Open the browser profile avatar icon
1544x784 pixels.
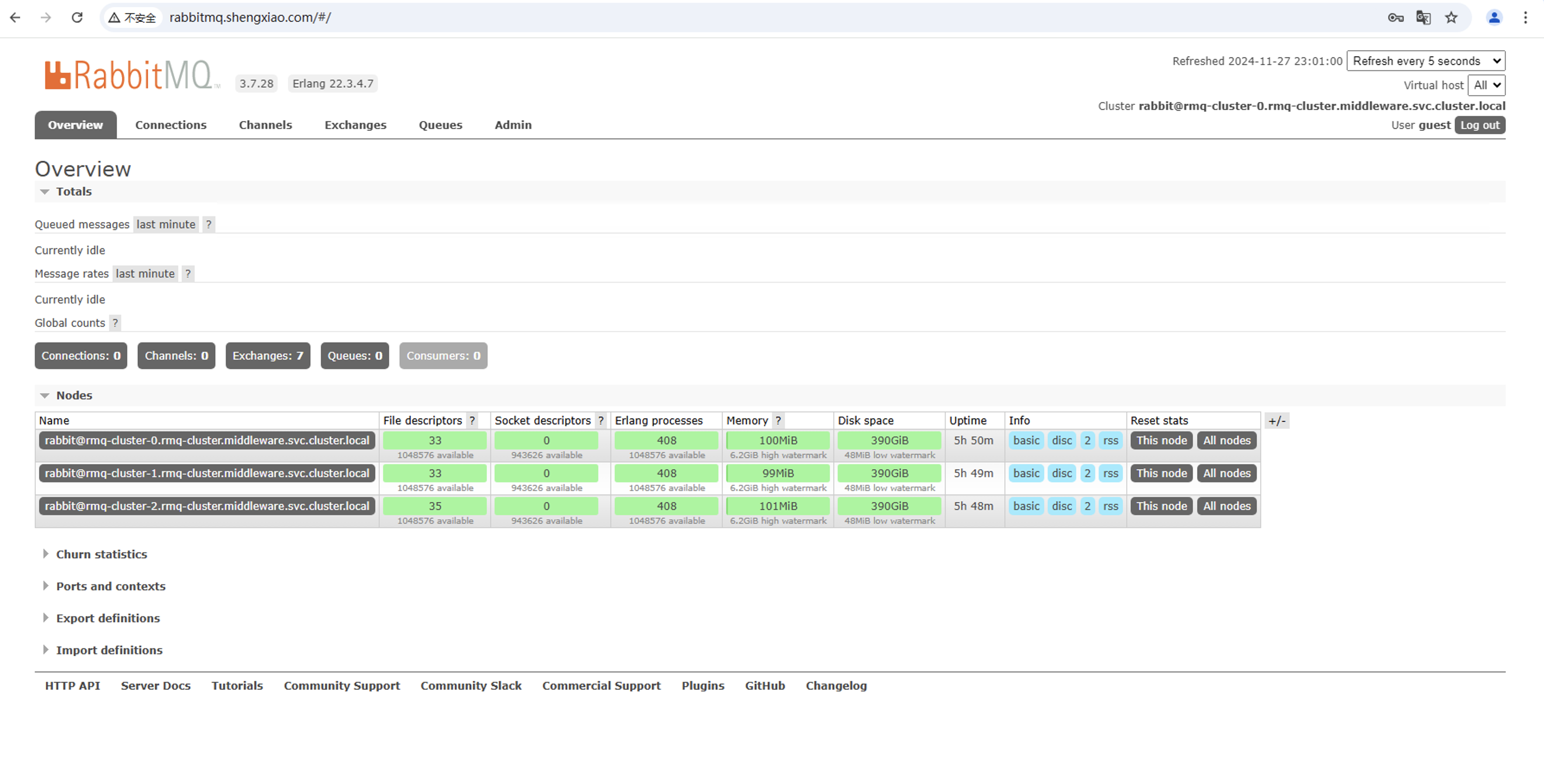(1494, 17)
